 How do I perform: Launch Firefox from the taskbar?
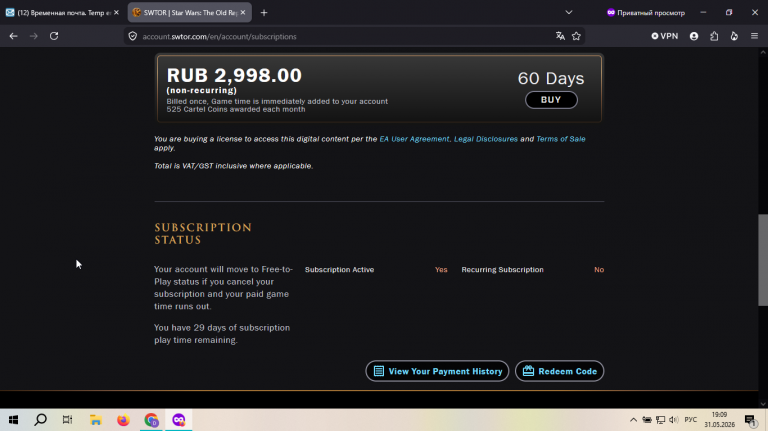(123, 420)
